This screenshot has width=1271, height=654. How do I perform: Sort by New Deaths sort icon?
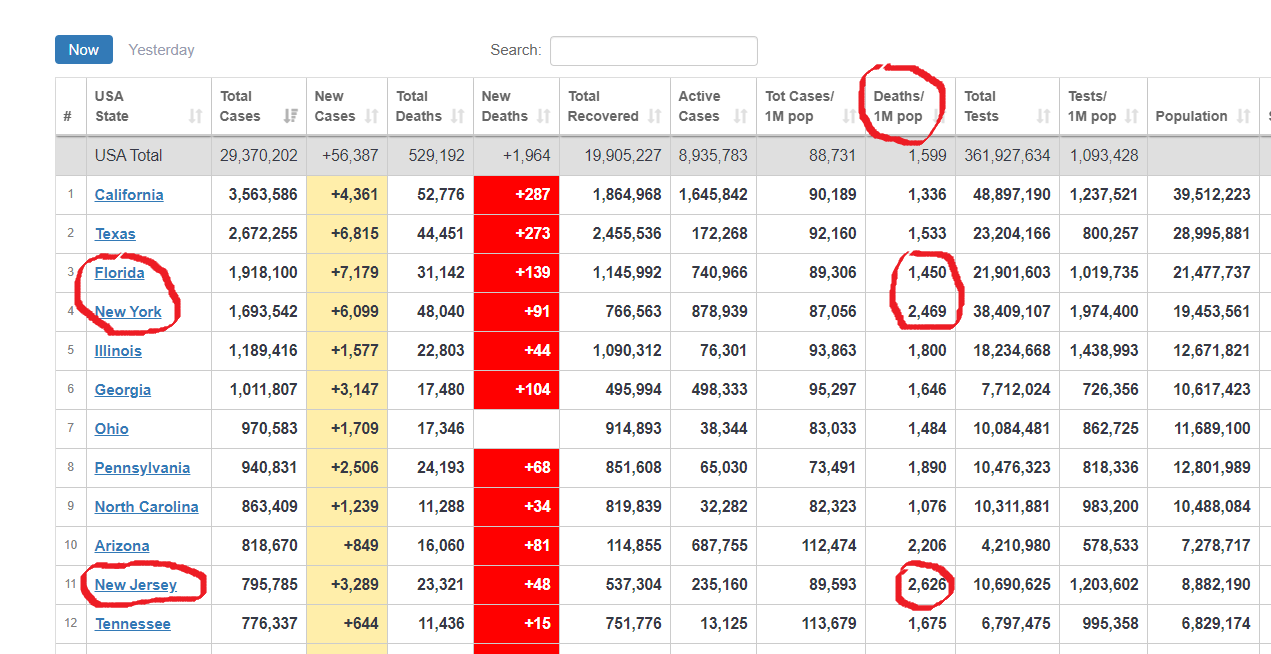(544, 116)
